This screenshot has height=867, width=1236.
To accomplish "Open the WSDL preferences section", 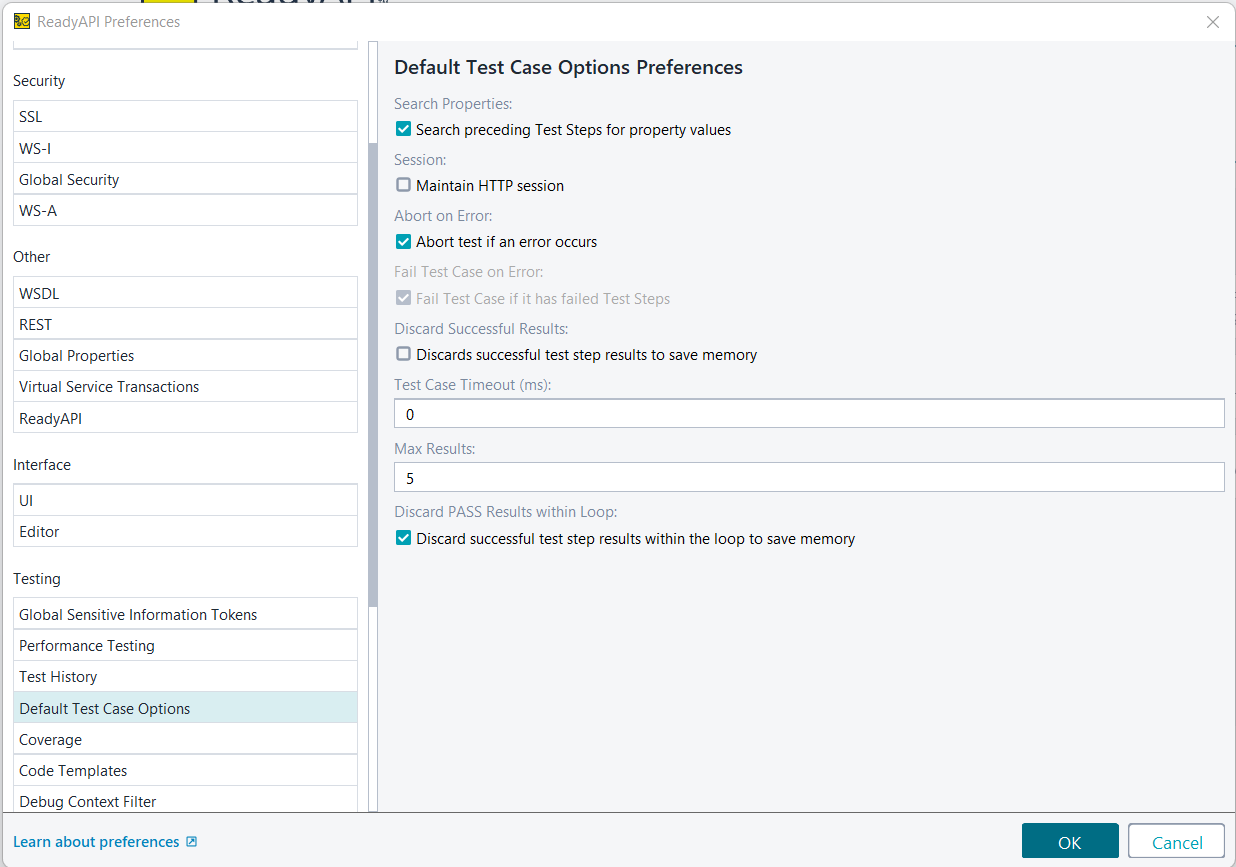I will pos(185,294).
